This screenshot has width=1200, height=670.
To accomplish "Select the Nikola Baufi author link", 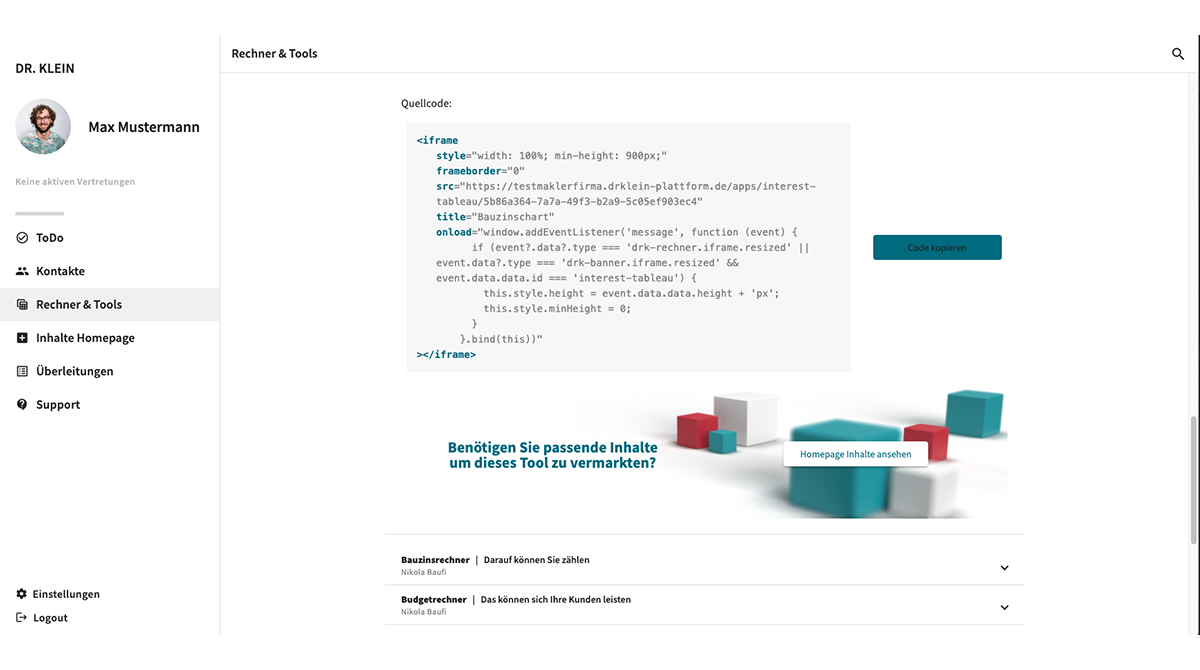I will (x=423, y=572).
